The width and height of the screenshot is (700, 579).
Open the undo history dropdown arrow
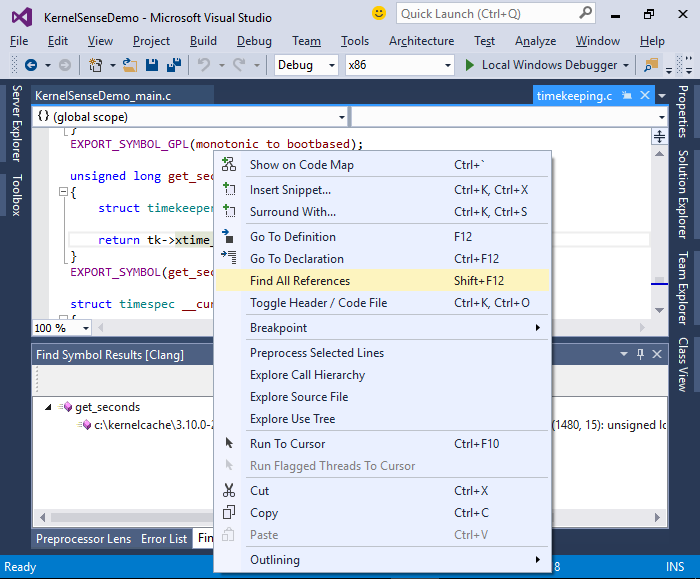pyautogui.click(x=221, y=65)
